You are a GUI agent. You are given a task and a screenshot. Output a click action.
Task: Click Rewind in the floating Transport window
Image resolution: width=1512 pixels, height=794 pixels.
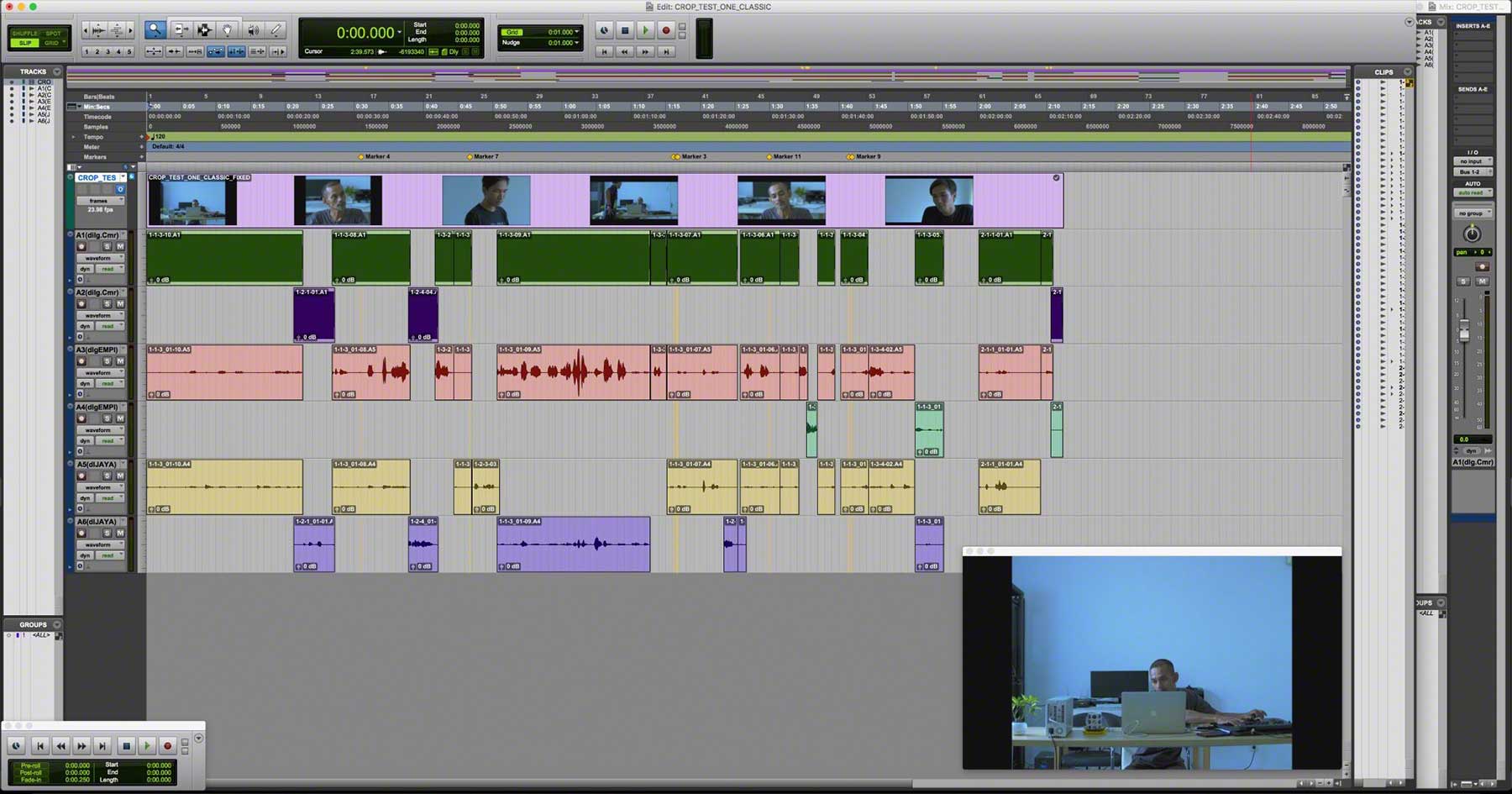point(60,745)
